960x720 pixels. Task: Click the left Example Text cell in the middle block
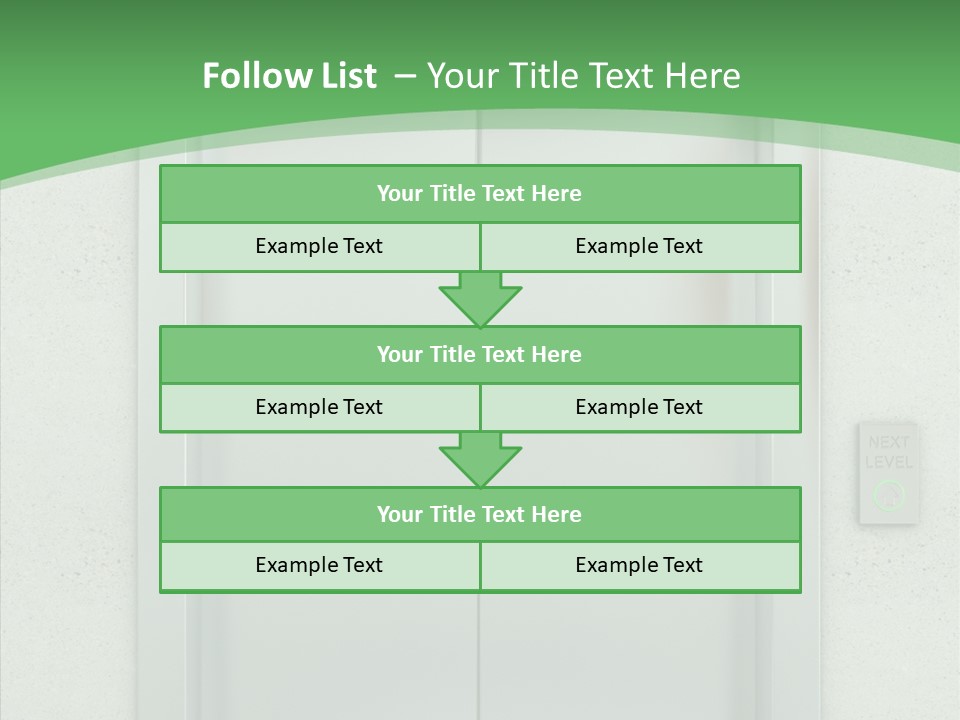(319, 407)
